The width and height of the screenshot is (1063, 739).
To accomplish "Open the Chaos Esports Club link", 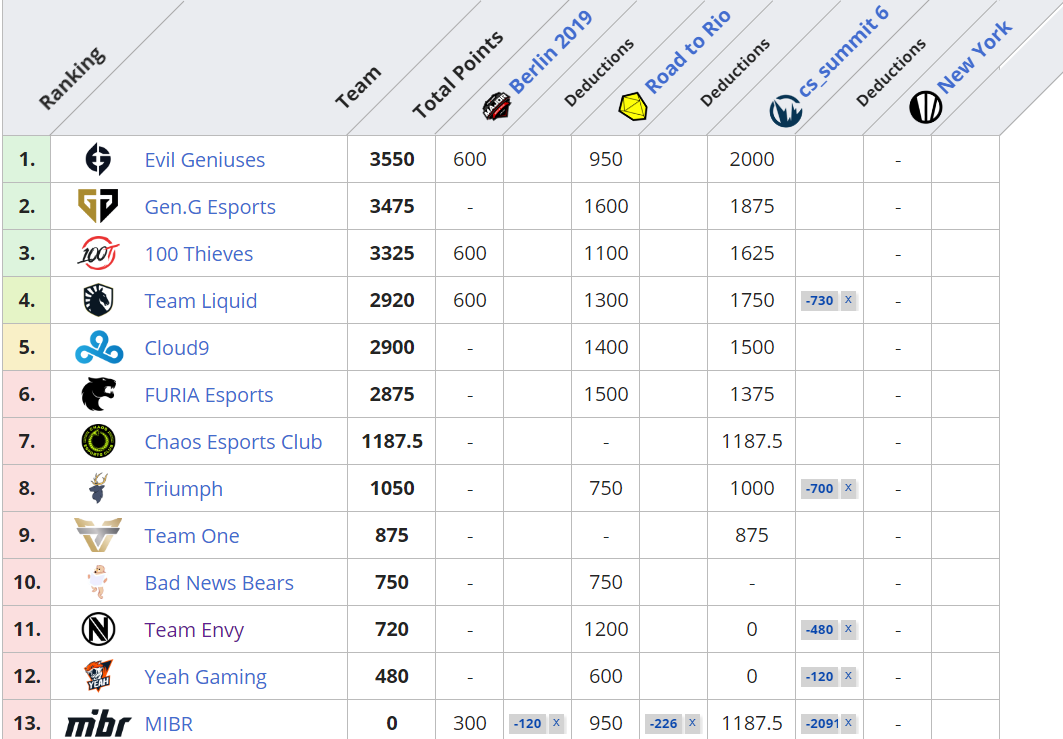I will click(x=233, y=442).
